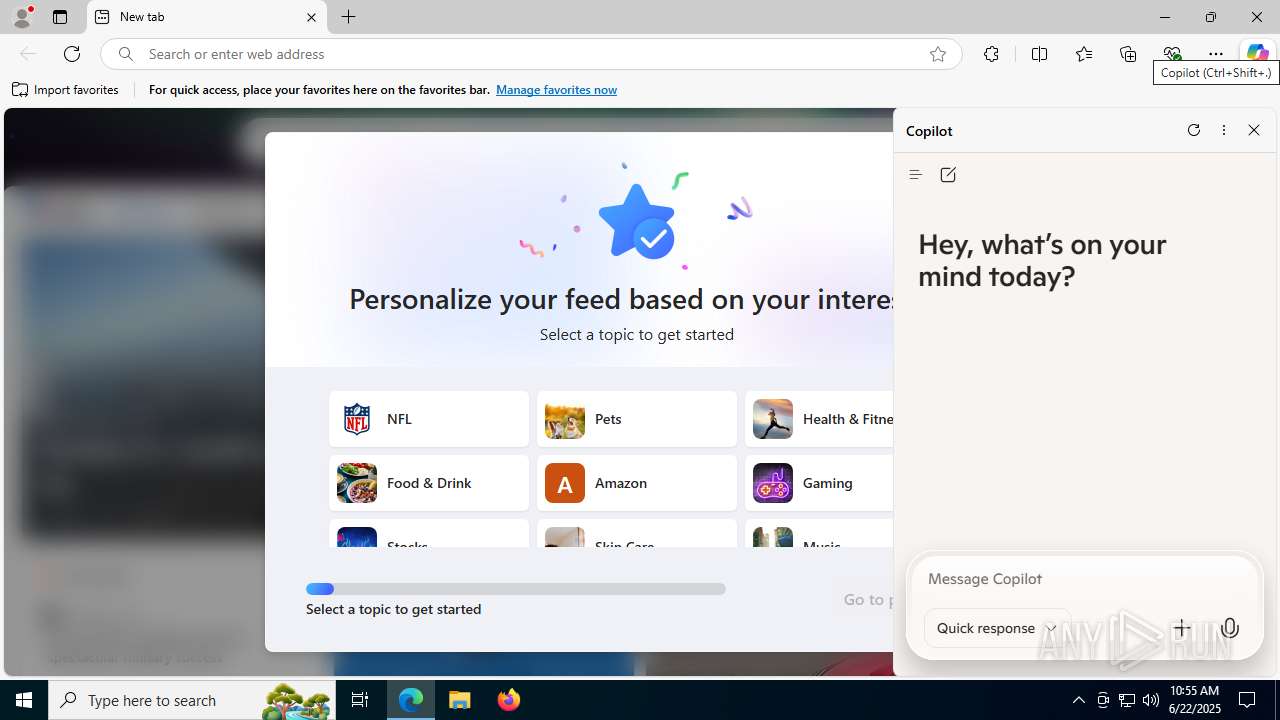Go back with the back arrow
The height and width of the screenshot is (720, 1280).
coord(28,54)
